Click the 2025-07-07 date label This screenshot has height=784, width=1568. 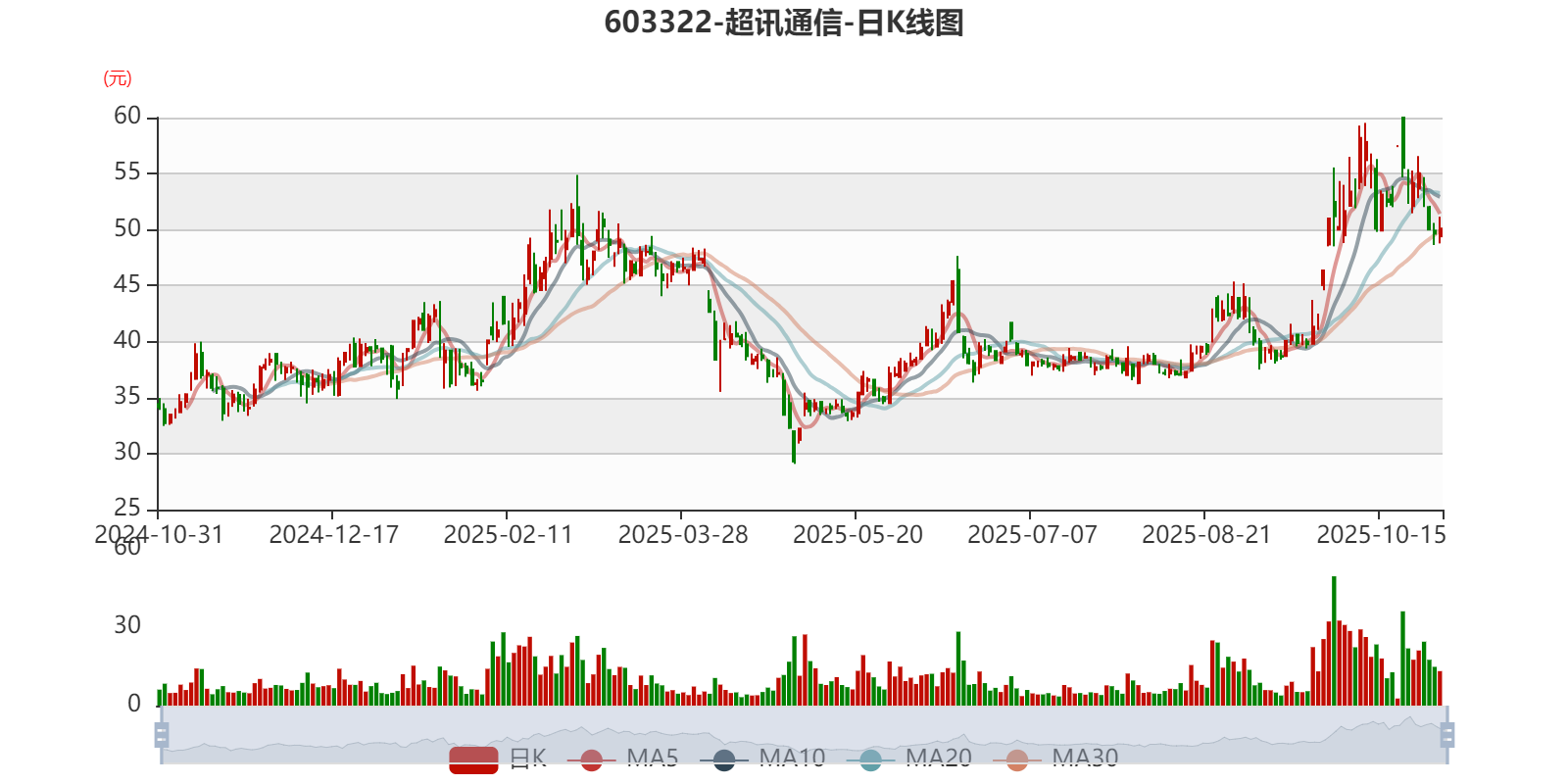coord(1032,535)
